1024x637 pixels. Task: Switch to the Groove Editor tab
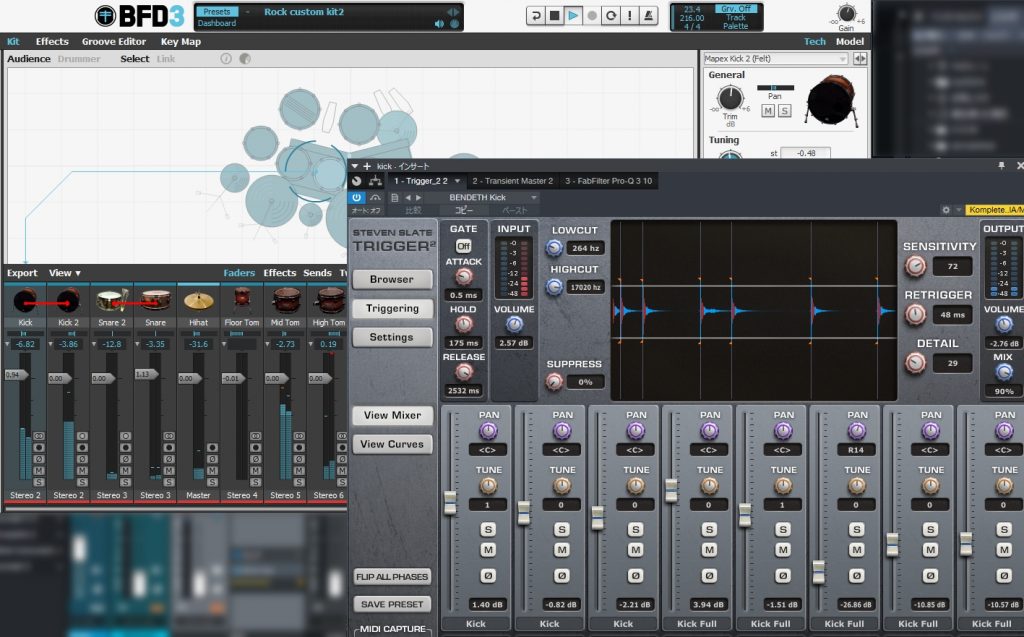tap(113, 42)
